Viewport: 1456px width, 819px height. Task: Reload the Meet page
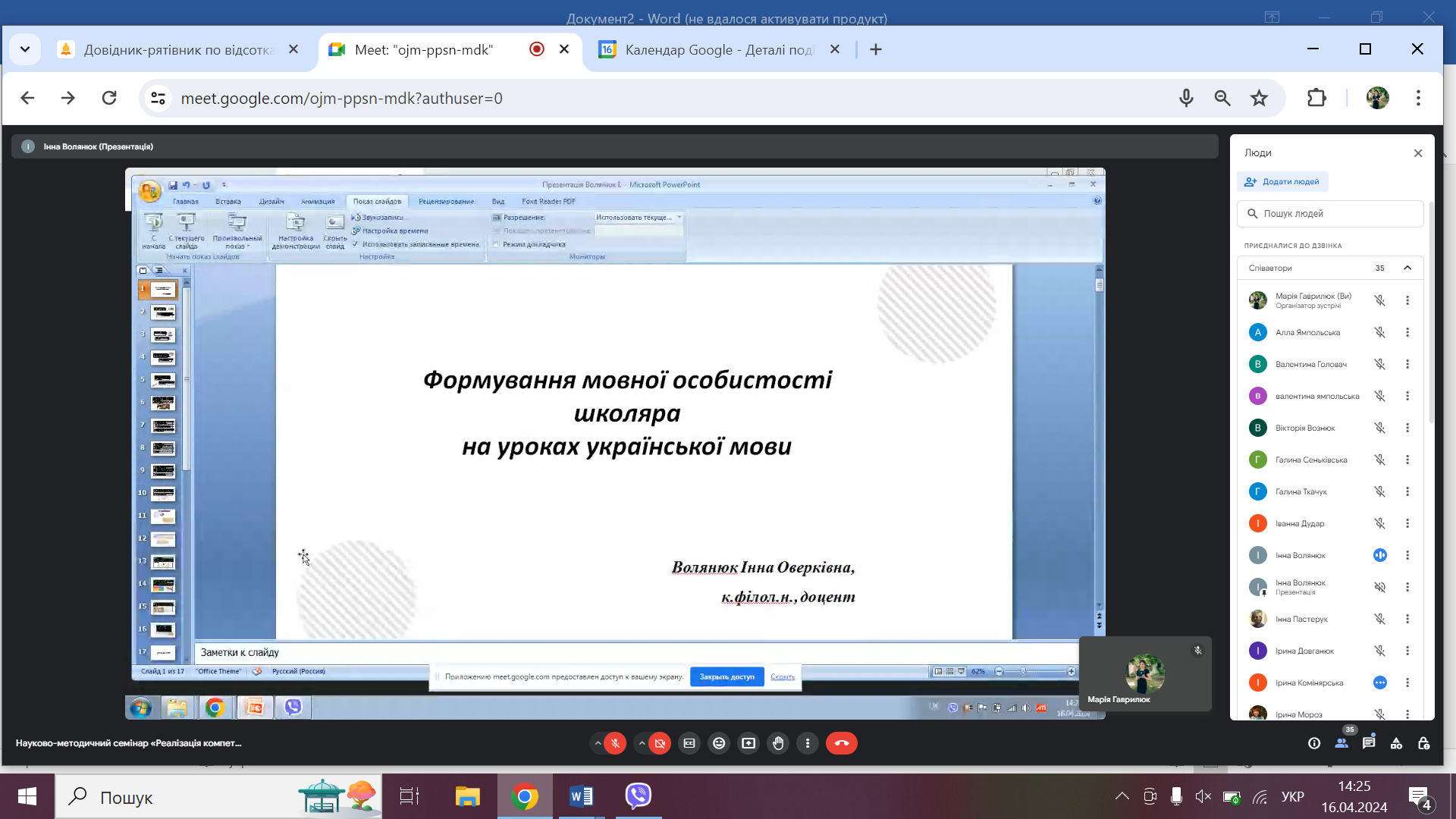pyautogui.click(x=109, y=98)
